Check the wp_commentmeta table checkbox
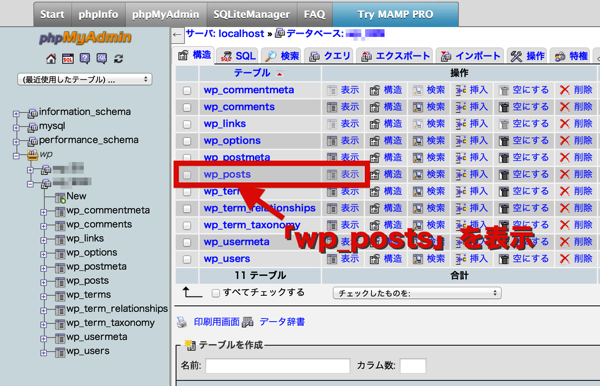 (187, 91)
